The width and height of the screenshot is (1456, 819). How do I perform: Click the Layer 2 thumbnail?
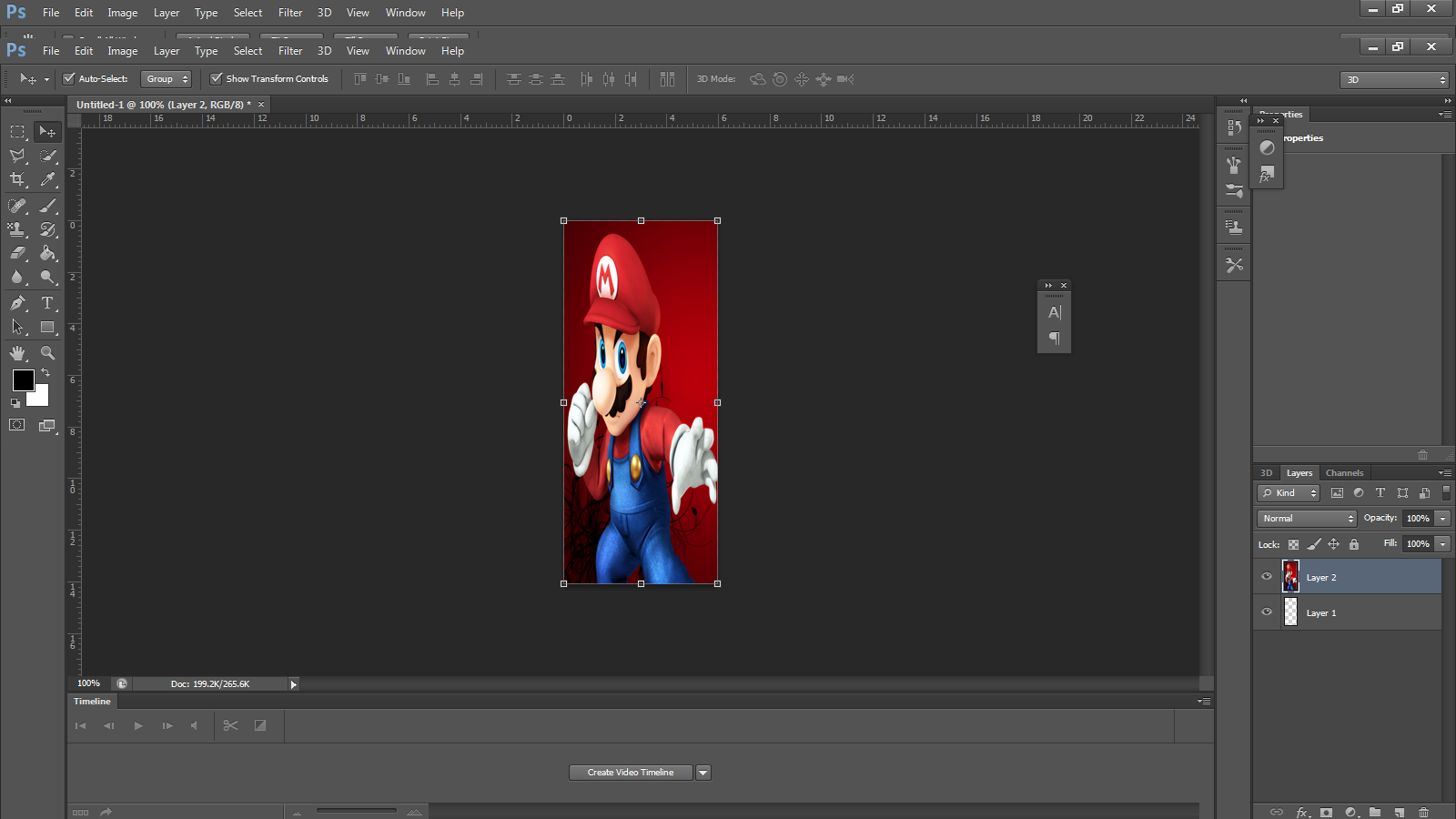click(x=1290, y=577)
